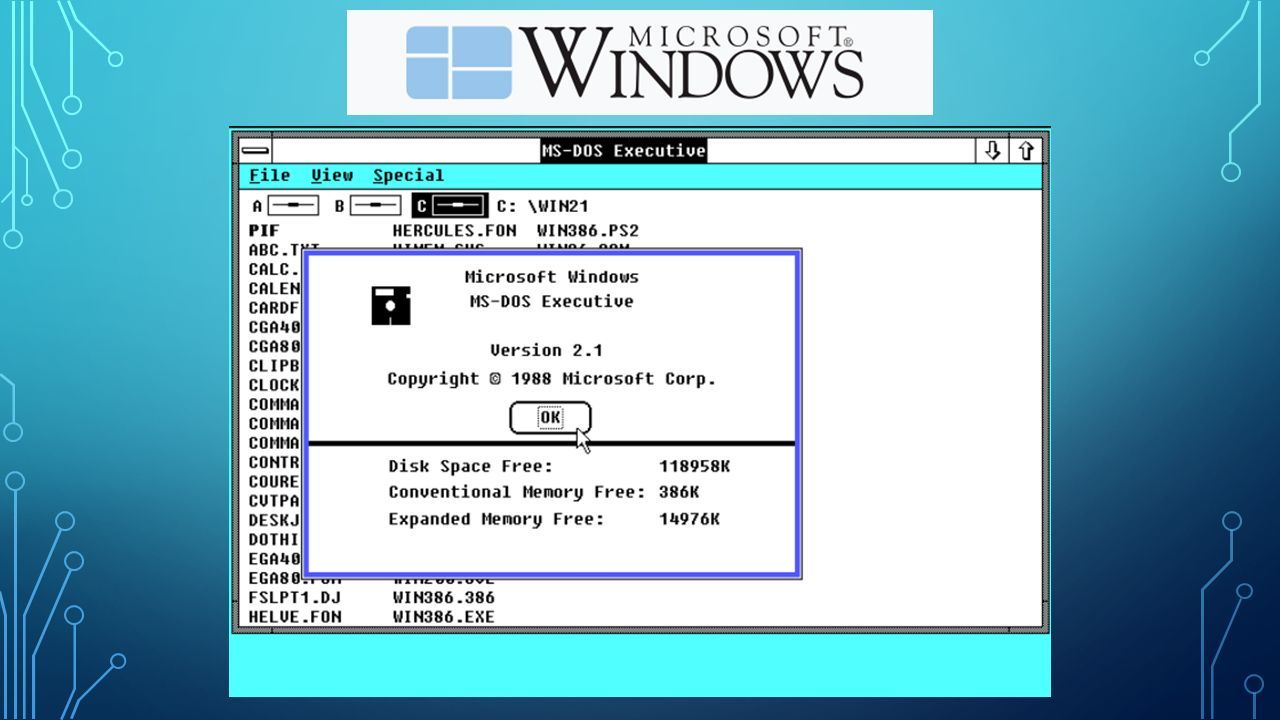Click the Copyright 1988 Microsoft Corp. line
This screenshot has height=720, width=1280.
coord(552,379)
